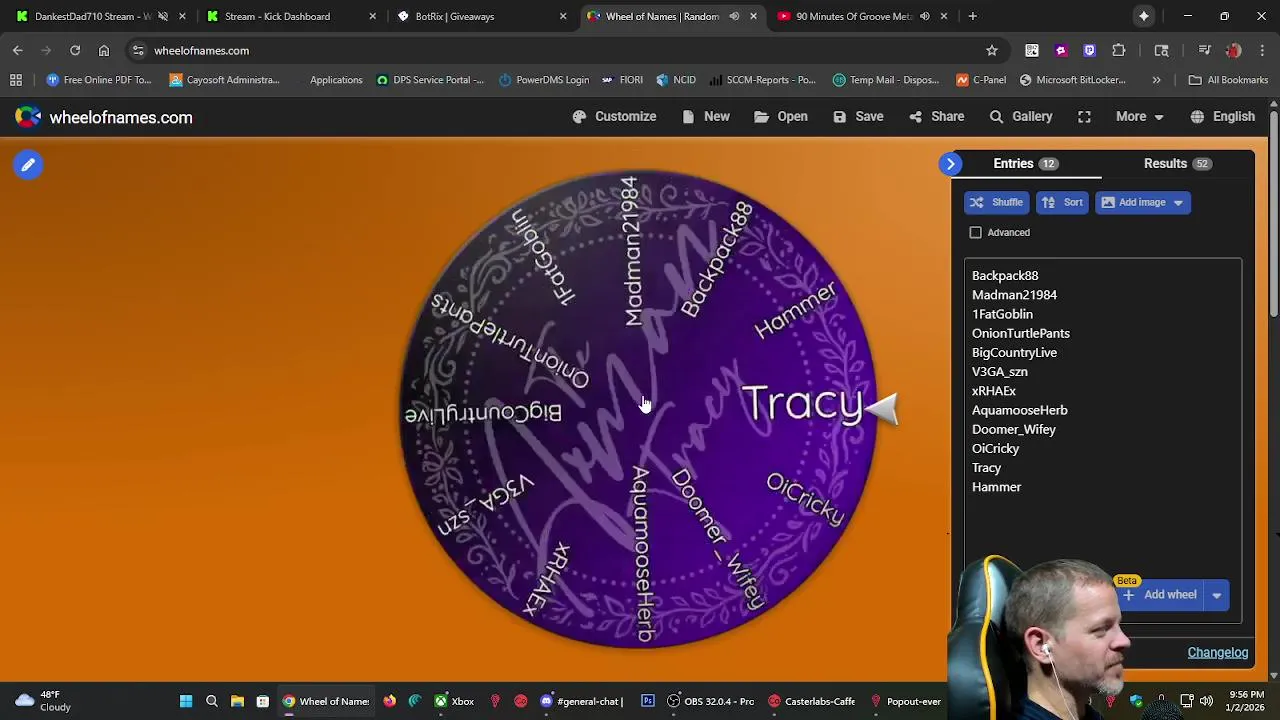This screenshot has height=720, width=1280.
Task: Open the weather widget showing 48°F
Action: click(x=43, y=701)
